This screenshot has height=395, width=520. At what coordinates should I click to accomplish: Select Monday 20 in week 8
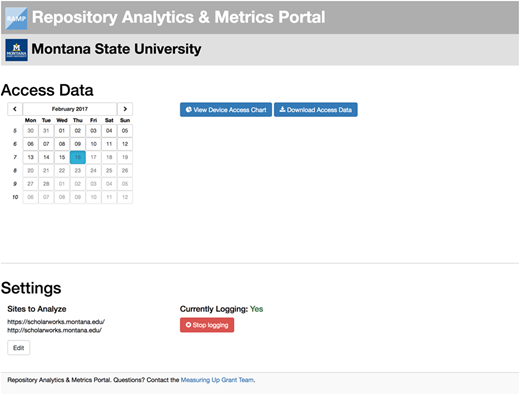tap(30, 171)
